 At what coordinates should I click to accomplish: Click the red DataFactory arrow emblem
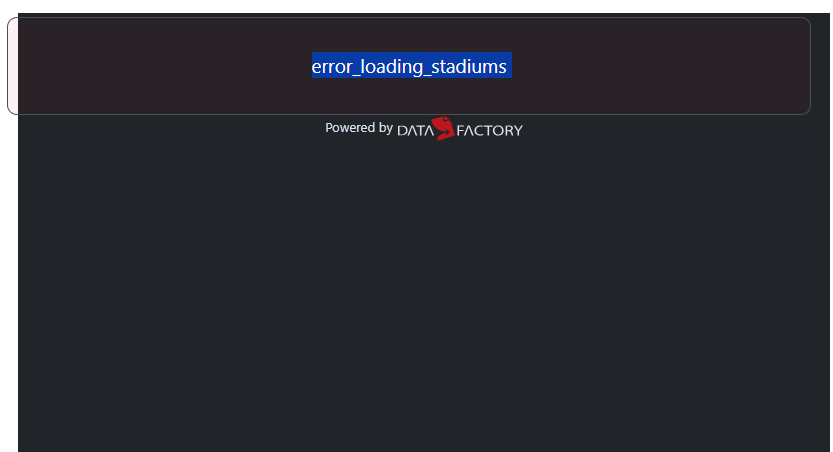(x=443, y=128)
